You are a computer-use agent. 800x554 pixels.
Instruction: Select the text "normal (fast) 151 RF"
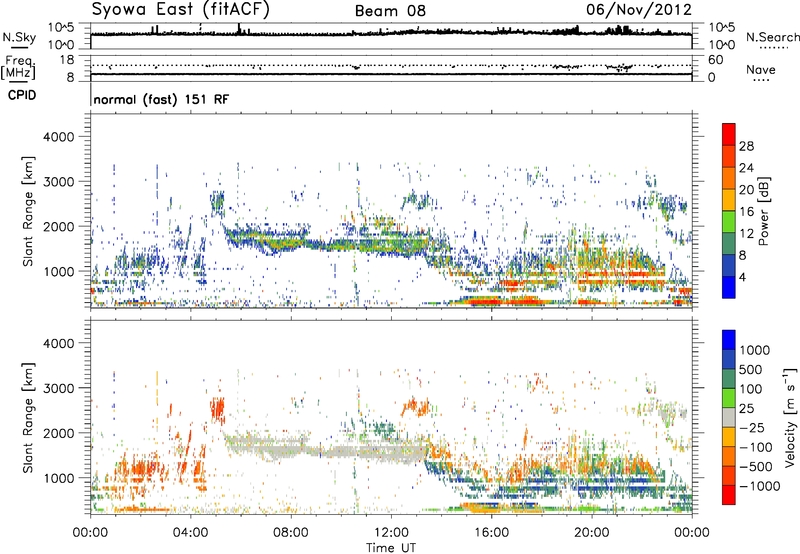point(161,99)
